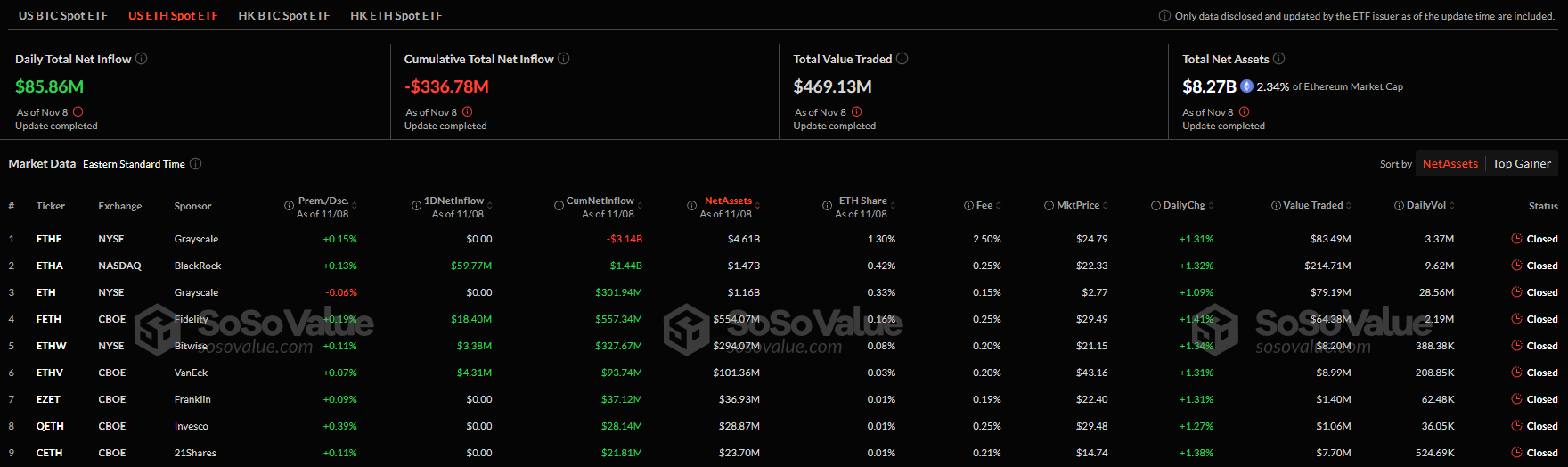This screenshot has height=467, width=1568.
Task: Click the Invesco sponsor cell
Action: click(192, 426)
